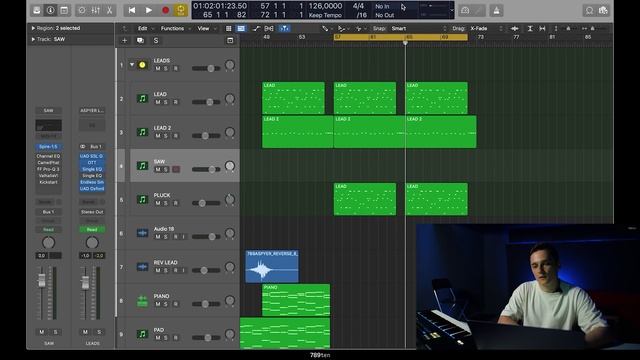
Task: Toggle vertical auto zoom icon
Action: tap(530, 29)
